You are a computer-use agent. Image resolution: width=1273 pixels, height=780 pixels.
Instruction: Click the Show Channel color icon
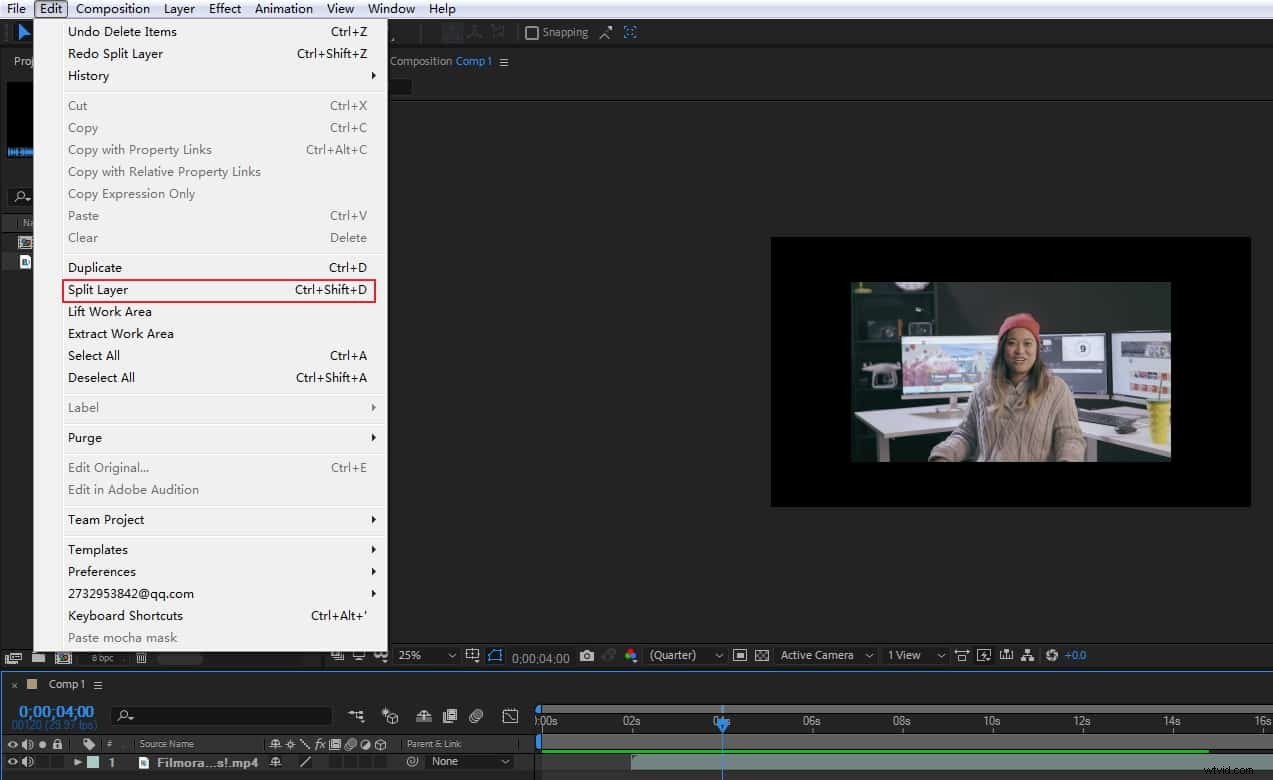633,655
